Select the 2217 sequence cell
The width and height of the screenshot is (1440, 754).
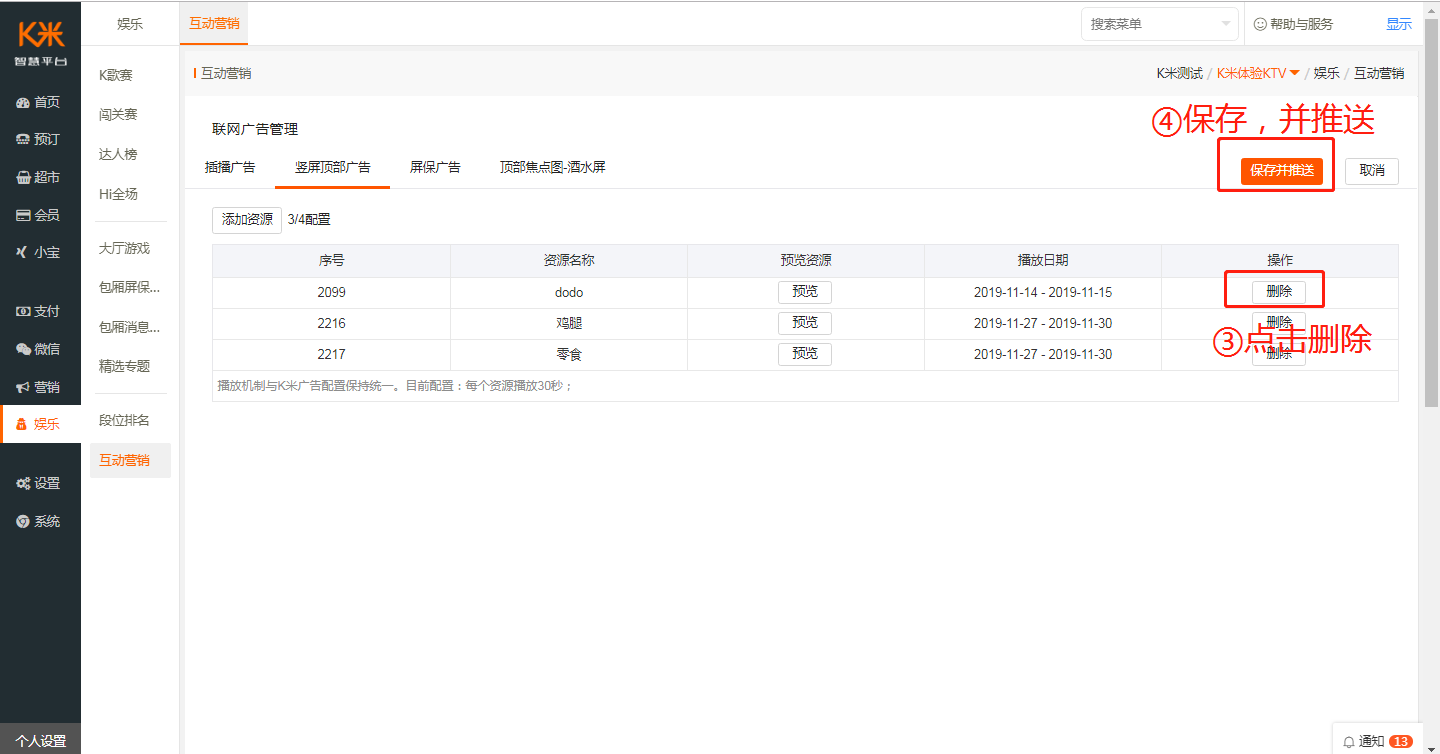(332, 355)
